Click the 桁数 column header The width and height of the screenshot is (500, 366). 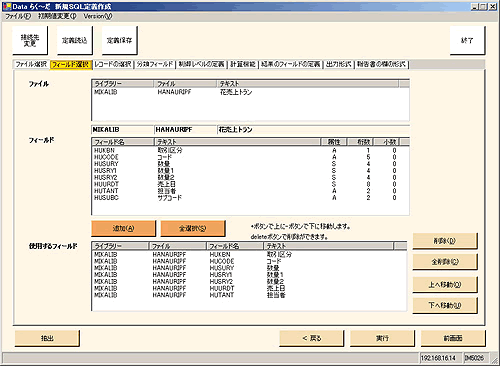(360, 142)
